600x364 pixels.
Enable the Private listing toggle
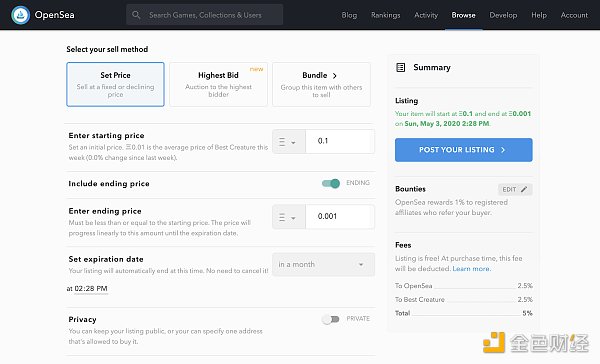[331, 319]
